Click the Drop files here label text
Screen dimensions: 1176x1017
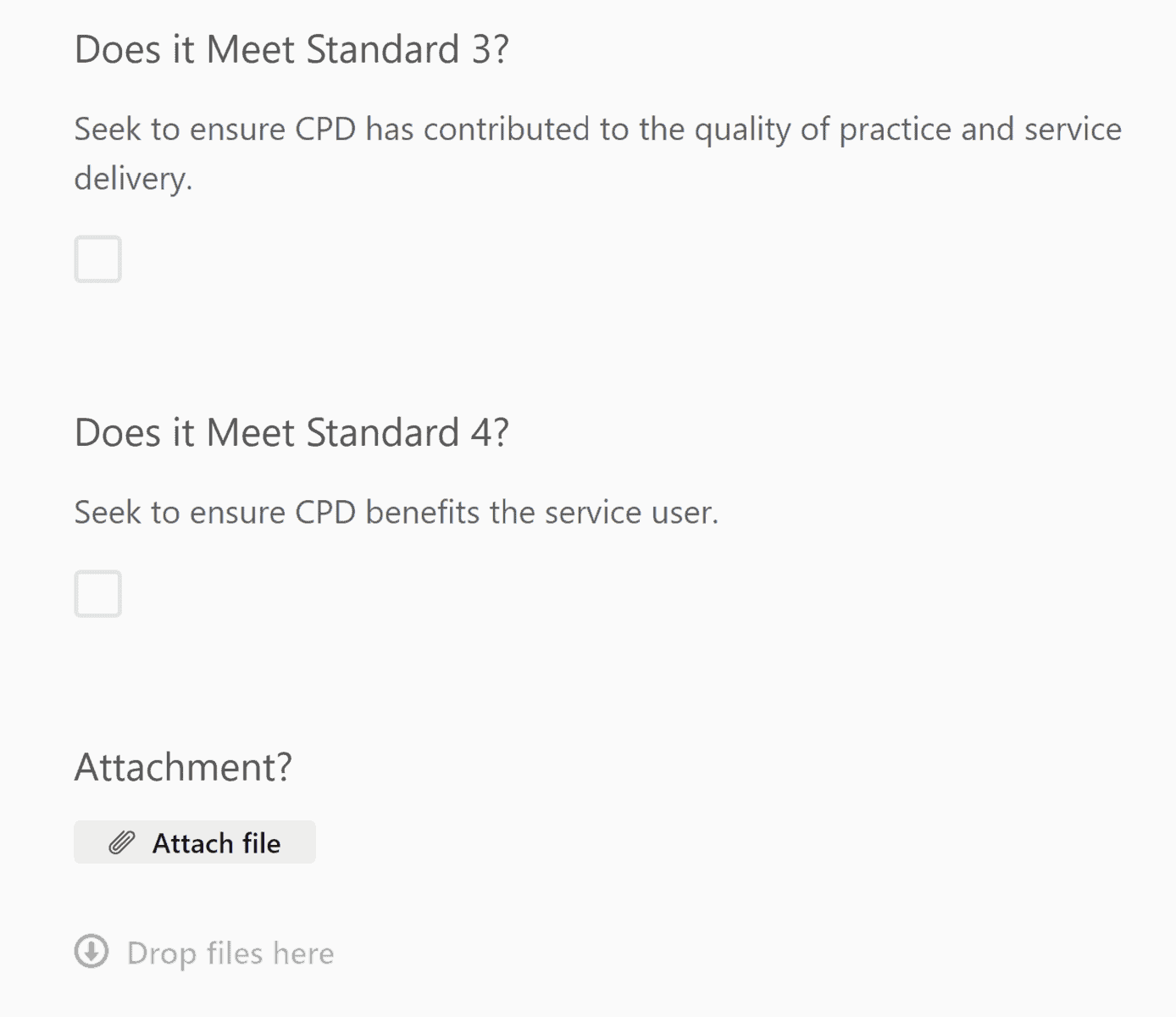pos(230,953)
